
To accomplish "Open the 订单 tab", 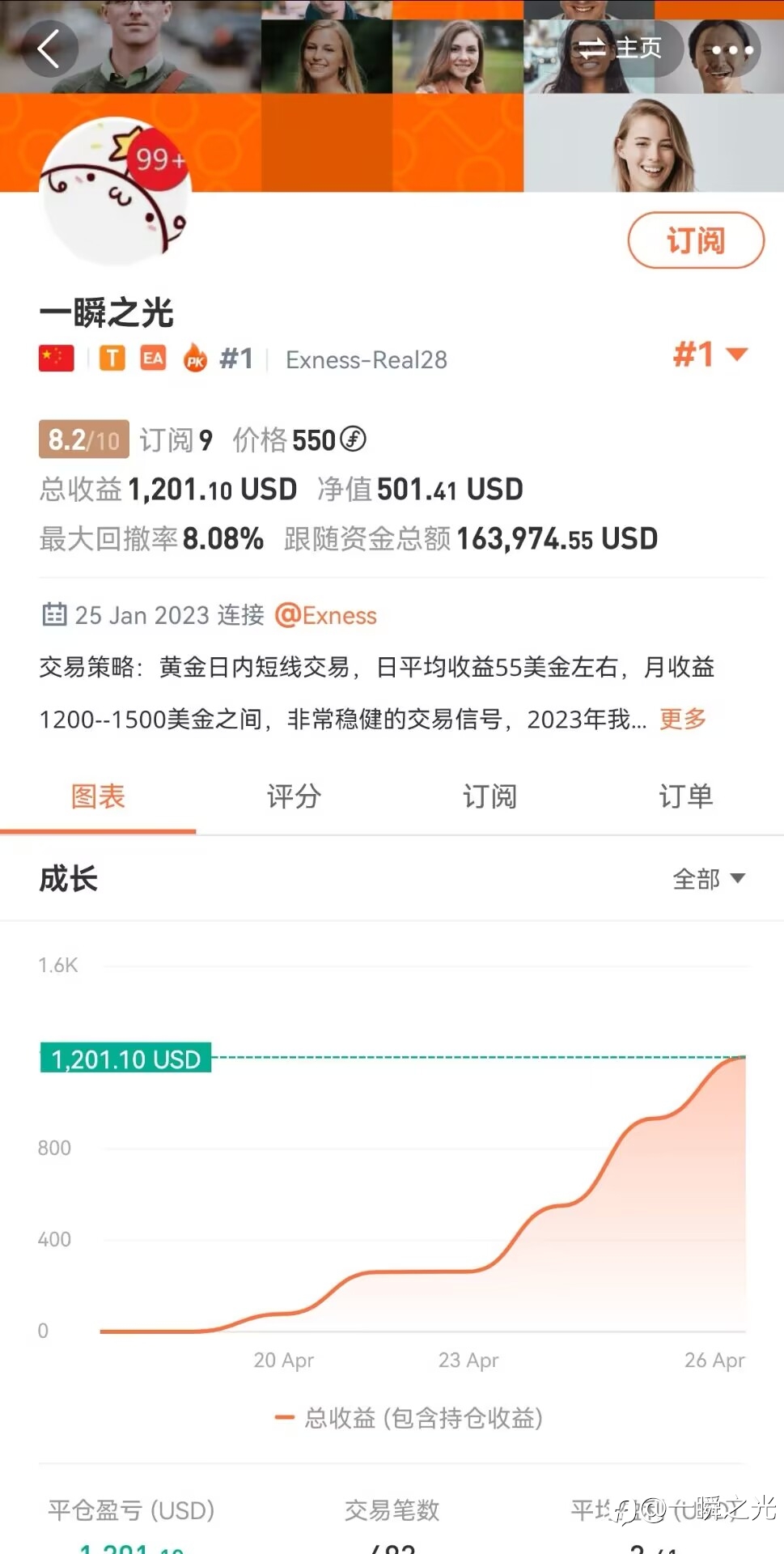I will (685, 797).
